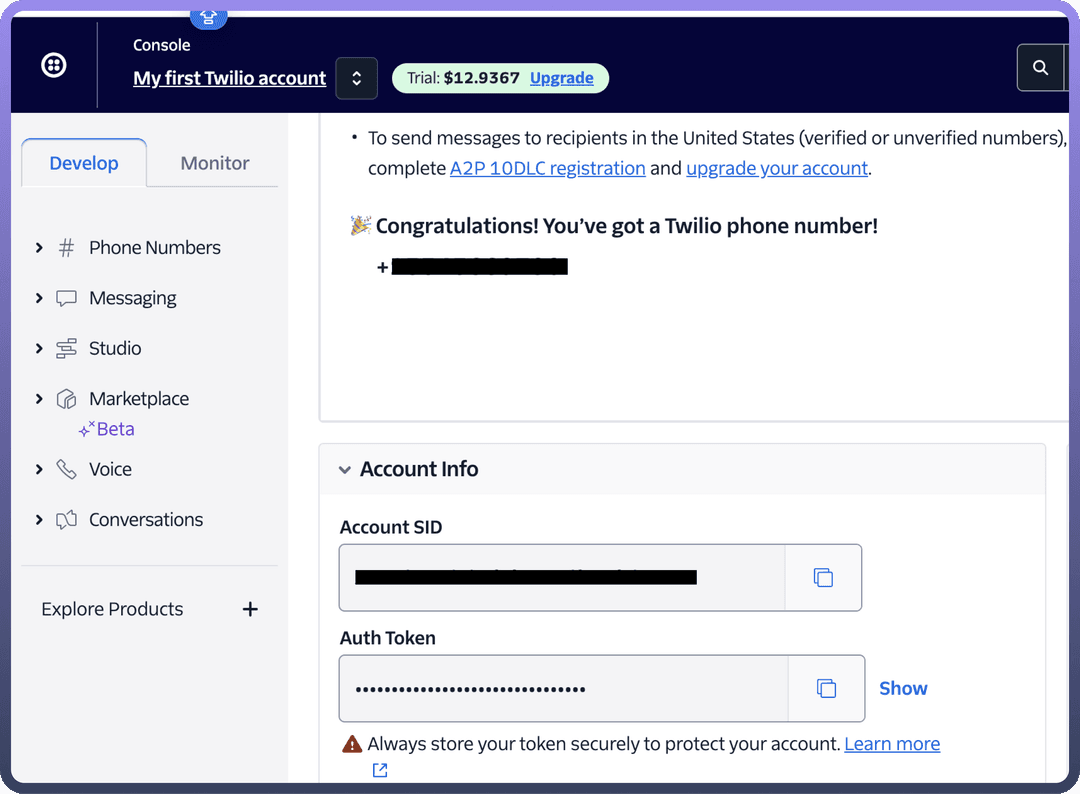Open Learn more about token security
1080x794 pixels.
point(891,744)
